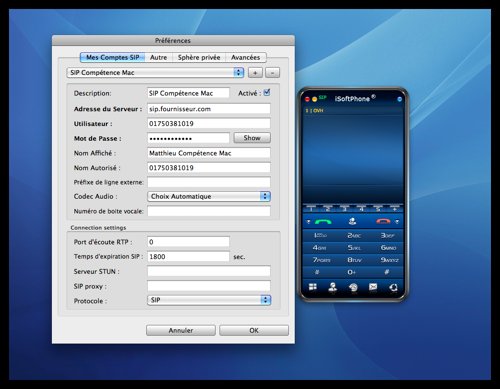Screen dimensions: 500x389
Task: Select phone line 1 tab
Action: tap(311, 208)
